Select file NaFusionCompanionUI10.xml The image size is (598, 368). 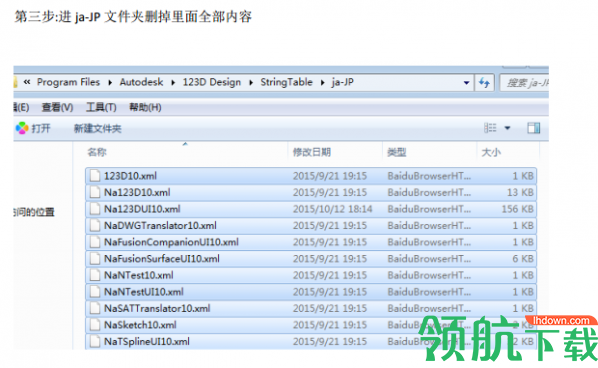coord(311,242)
